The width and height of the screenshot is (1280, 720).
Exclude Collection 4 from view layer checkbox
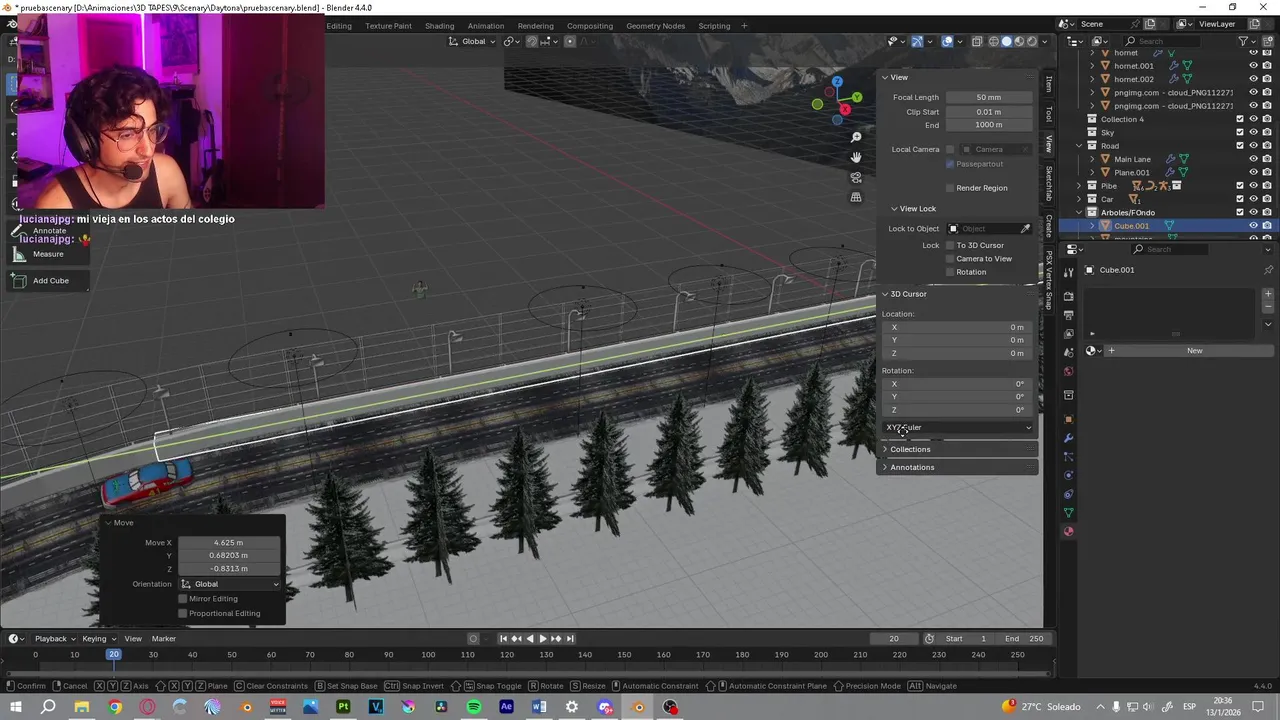1240,119
